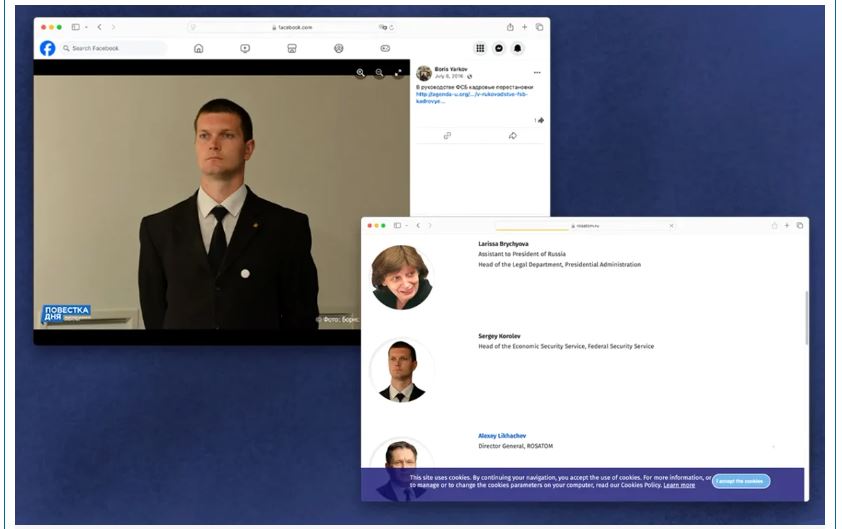The image size is (842, 529).
Task: Open new tab in Facebook Safari window
Action: click(x=525, y=27)
